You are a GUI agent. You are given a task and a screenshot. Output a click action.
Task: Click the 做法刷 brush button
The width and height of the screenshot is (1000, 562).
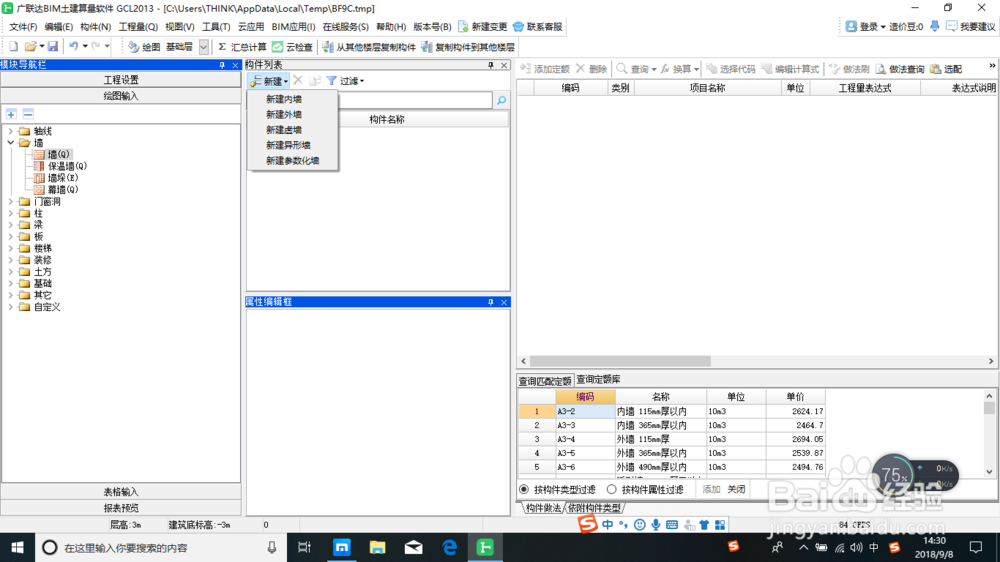pos(849,69)
